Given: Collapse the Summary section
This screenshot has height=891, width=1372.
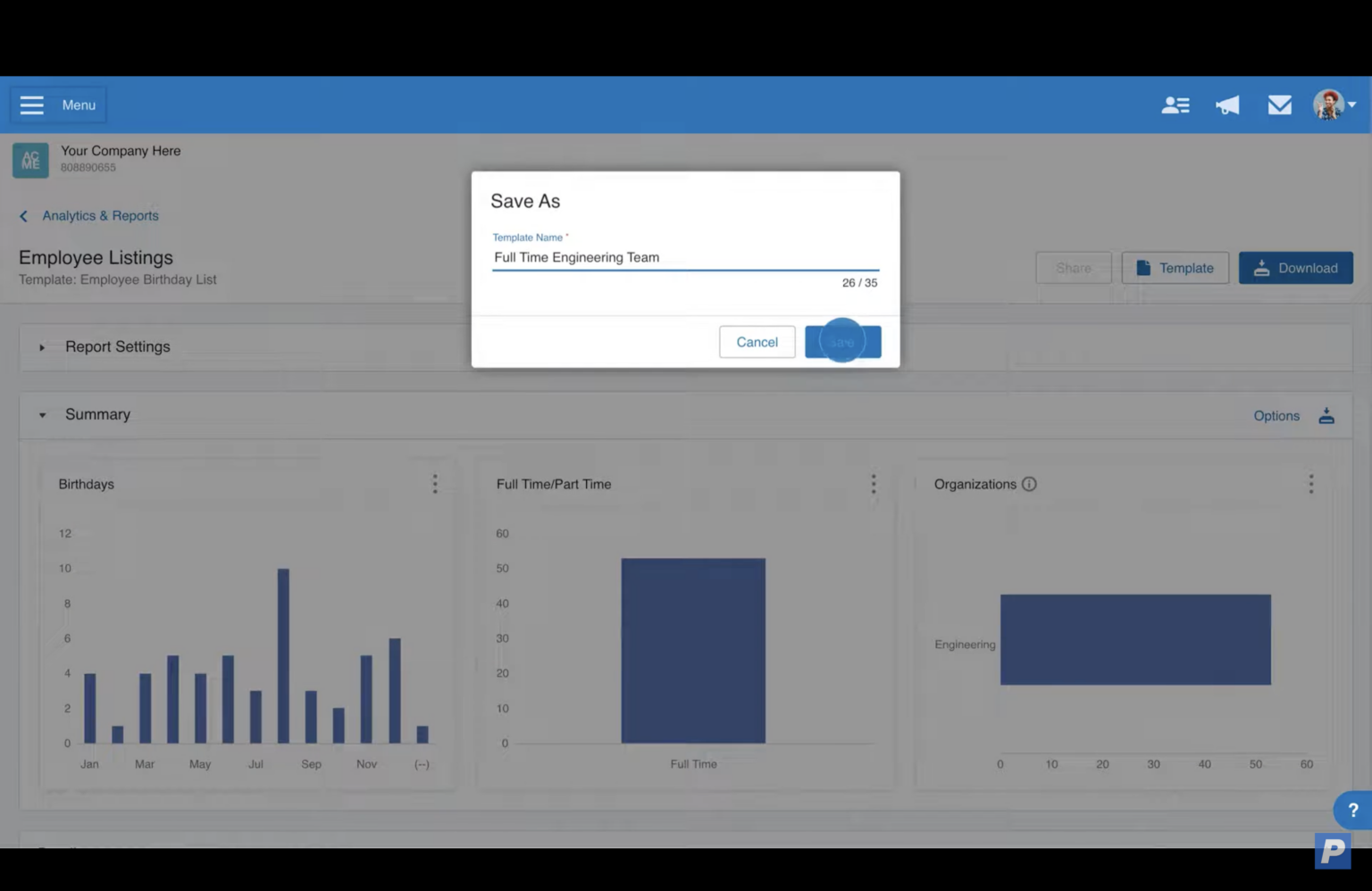Looking at the screenshot, I should 42,415.
